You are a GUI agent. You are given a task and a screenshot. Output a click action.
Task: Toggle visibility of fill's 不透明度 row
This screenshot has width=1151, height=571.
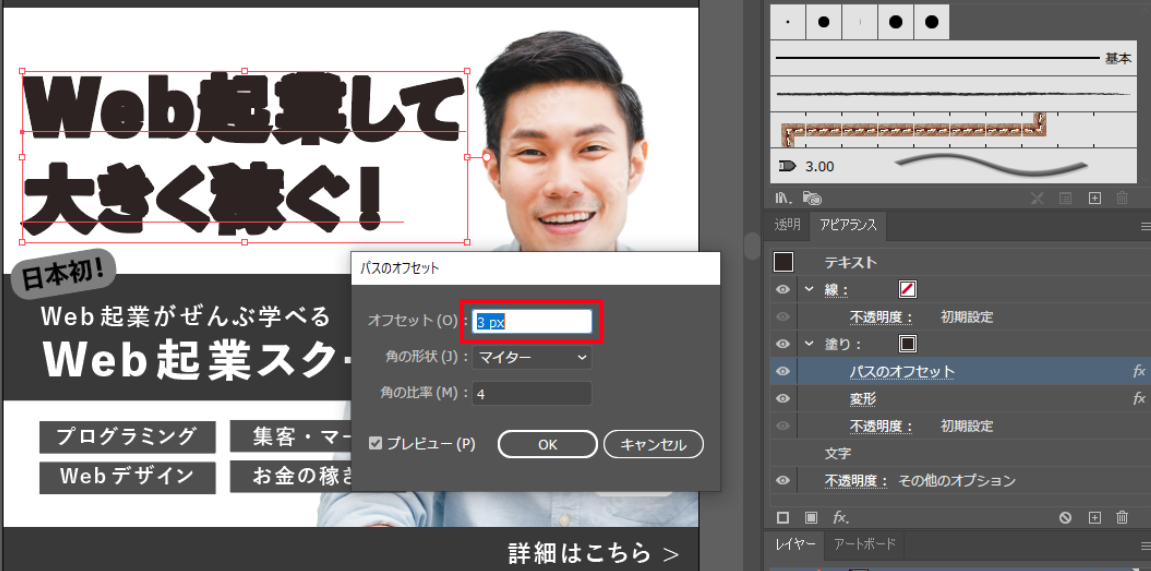783,426
